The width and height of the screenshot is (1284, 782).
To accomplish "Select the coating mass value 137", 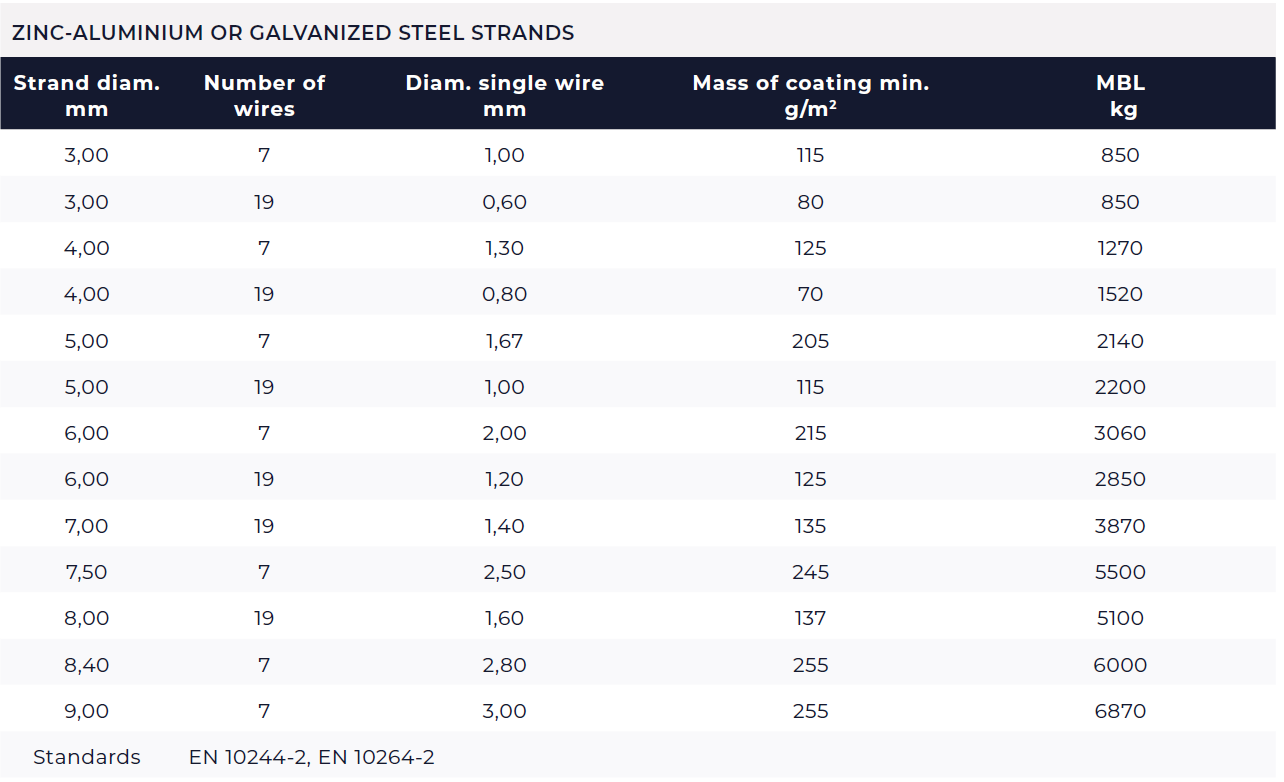I will 810,618.
